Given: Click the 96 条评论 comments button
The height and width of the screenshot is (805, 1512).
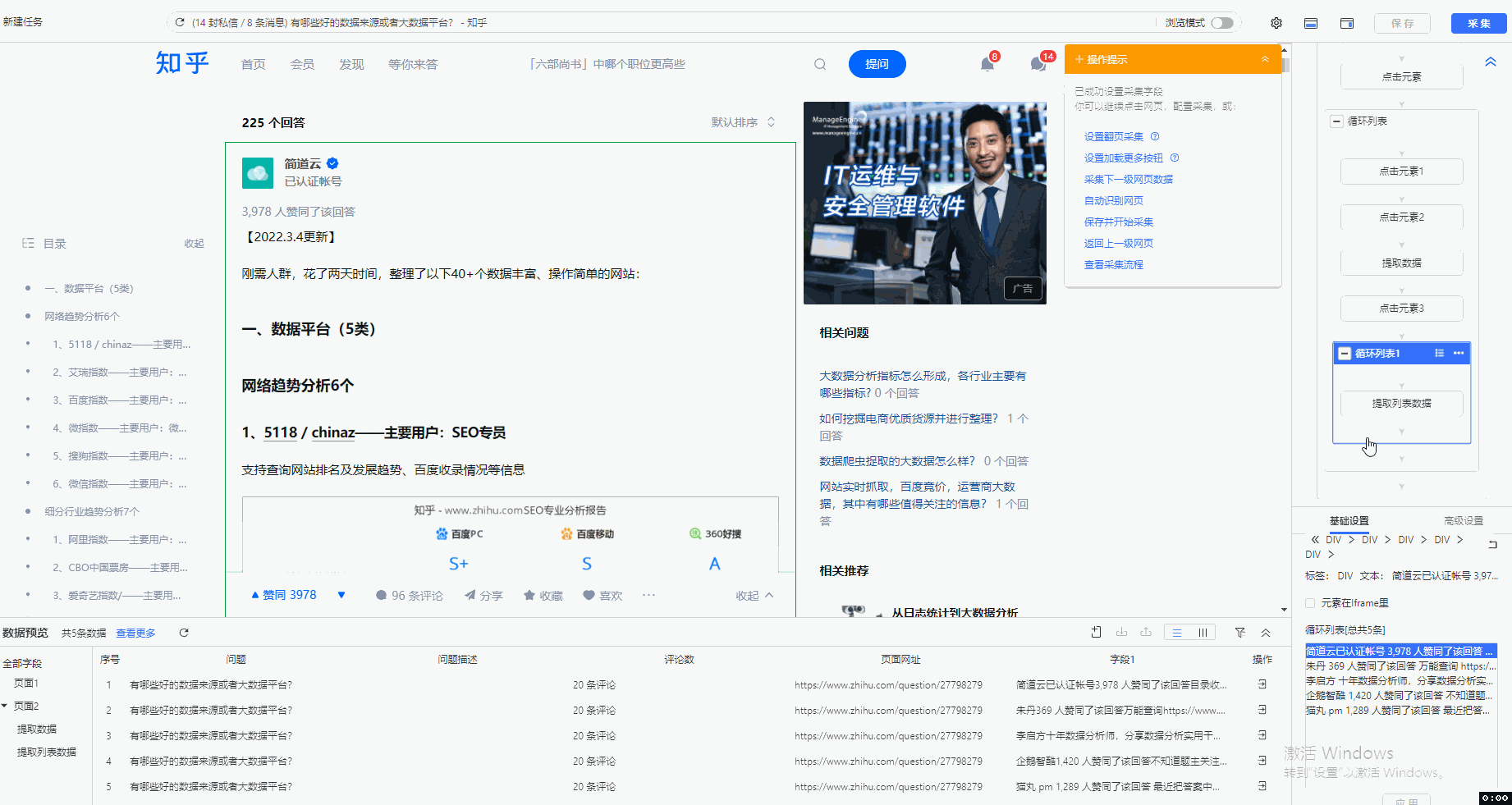Looking at the screenshot, I should pos(409,595).
